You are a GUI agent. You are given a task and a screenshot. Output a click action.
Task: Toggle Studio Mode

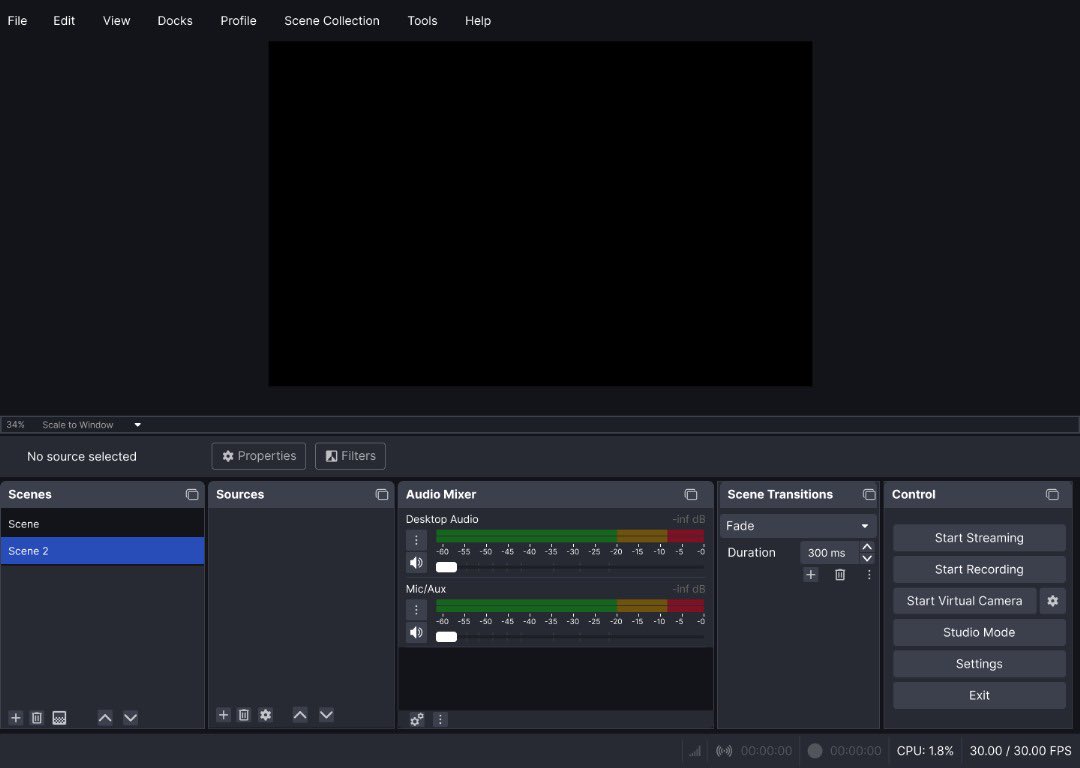[x=979, y=632]
